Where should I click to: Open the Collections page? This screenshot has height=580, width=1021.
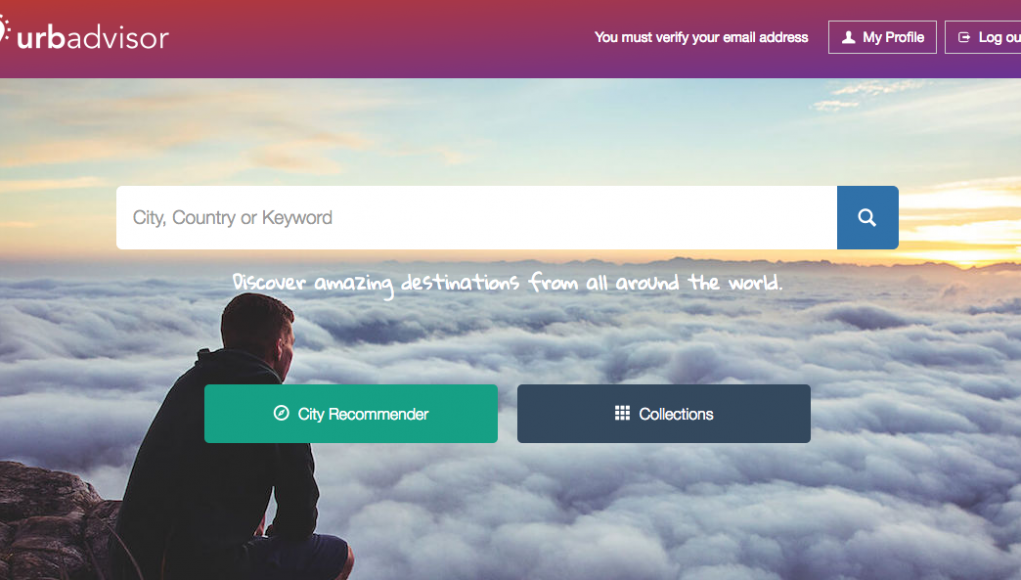664,413
